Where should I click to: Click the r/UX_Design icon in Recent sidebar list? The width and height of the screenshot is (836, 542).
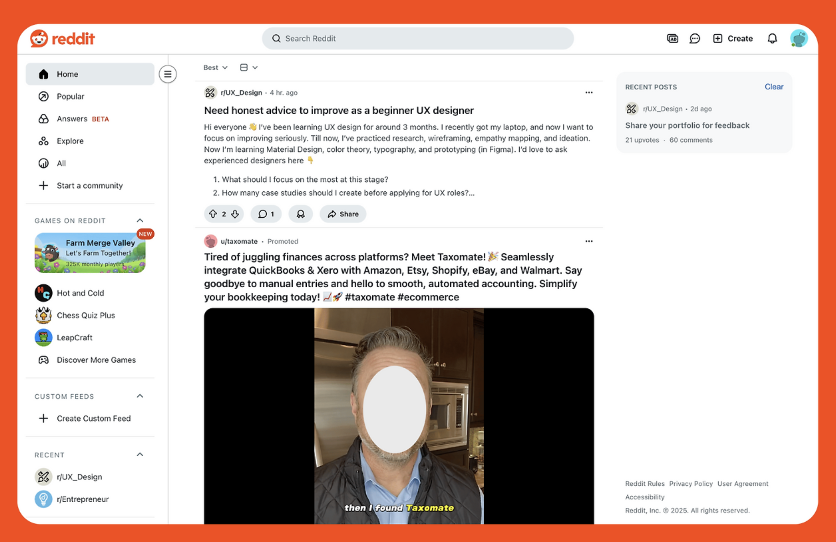click(x=43, y=476)
